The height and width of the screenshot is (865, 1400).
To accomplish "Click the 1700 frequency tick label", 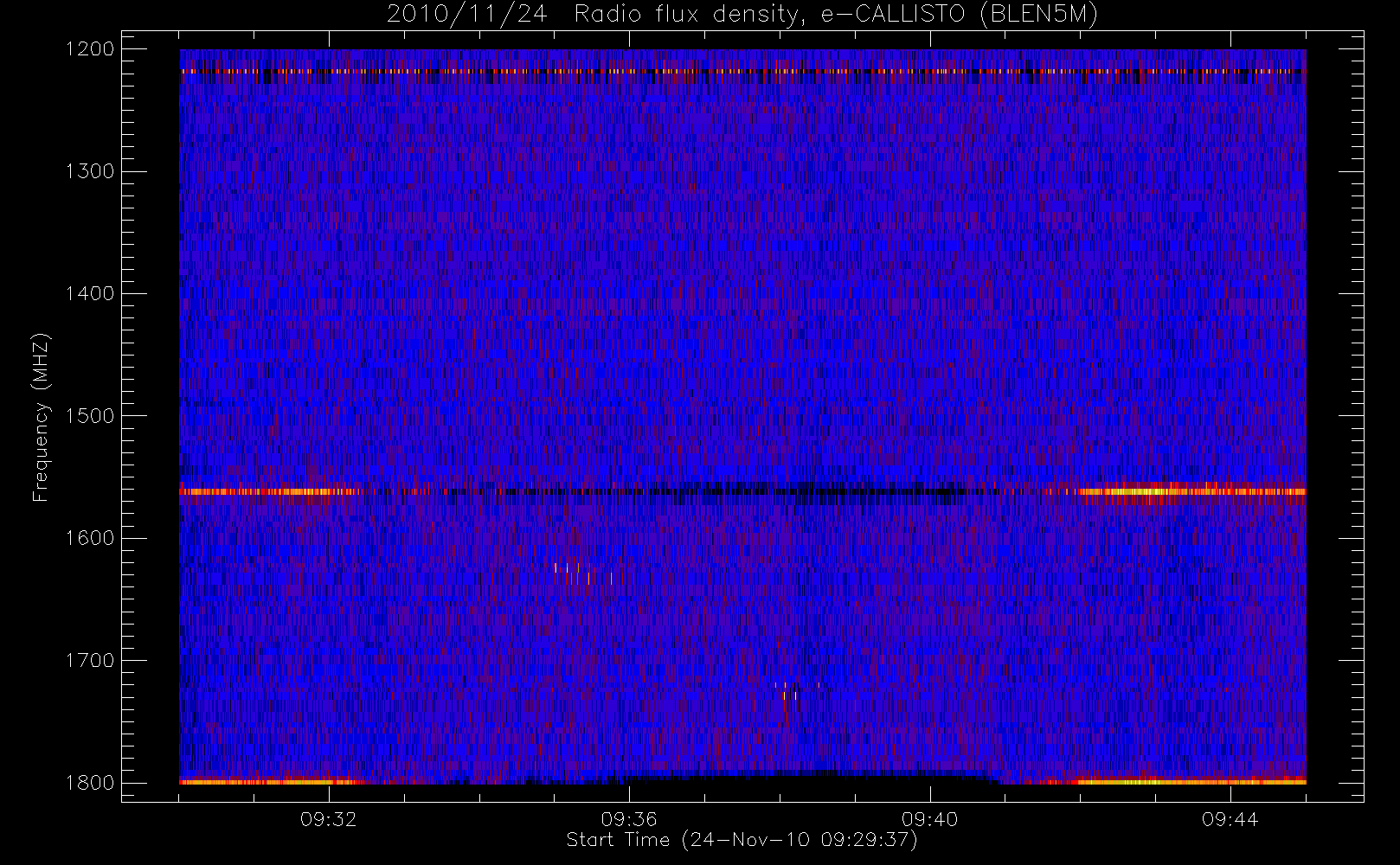I will 90,660.
